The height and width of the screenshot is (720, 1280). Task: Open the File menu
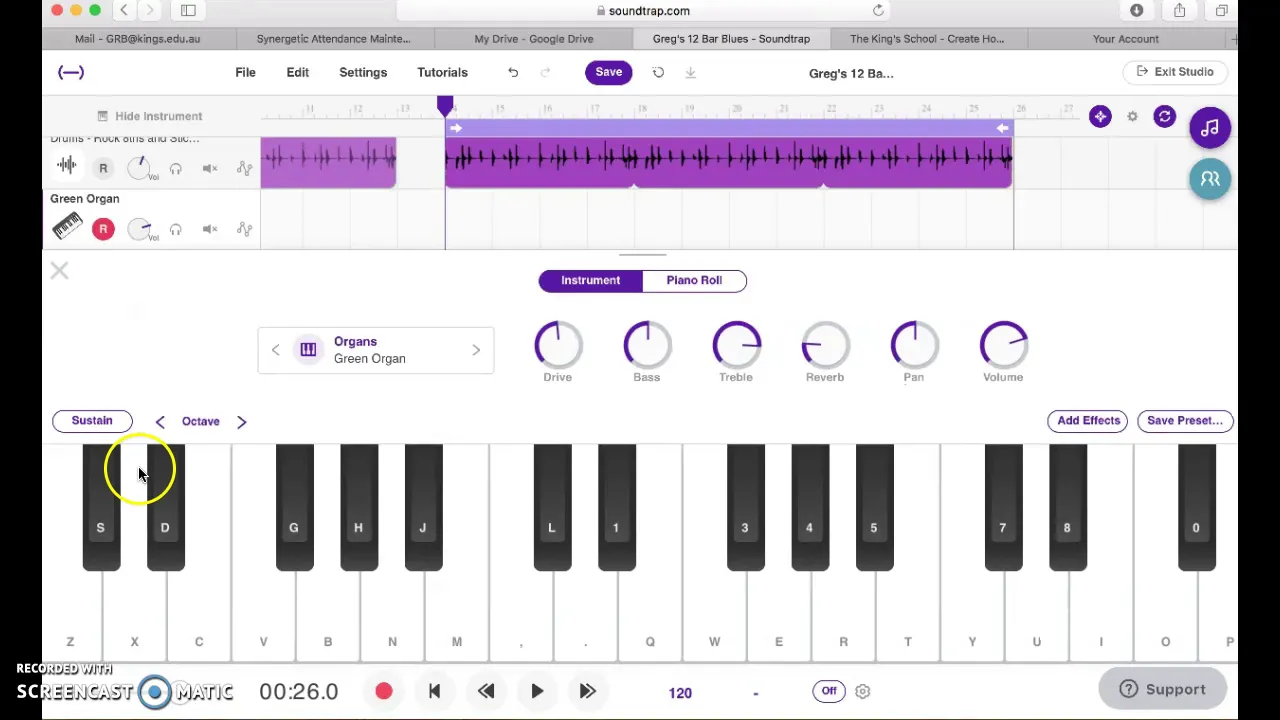point(245,72)
